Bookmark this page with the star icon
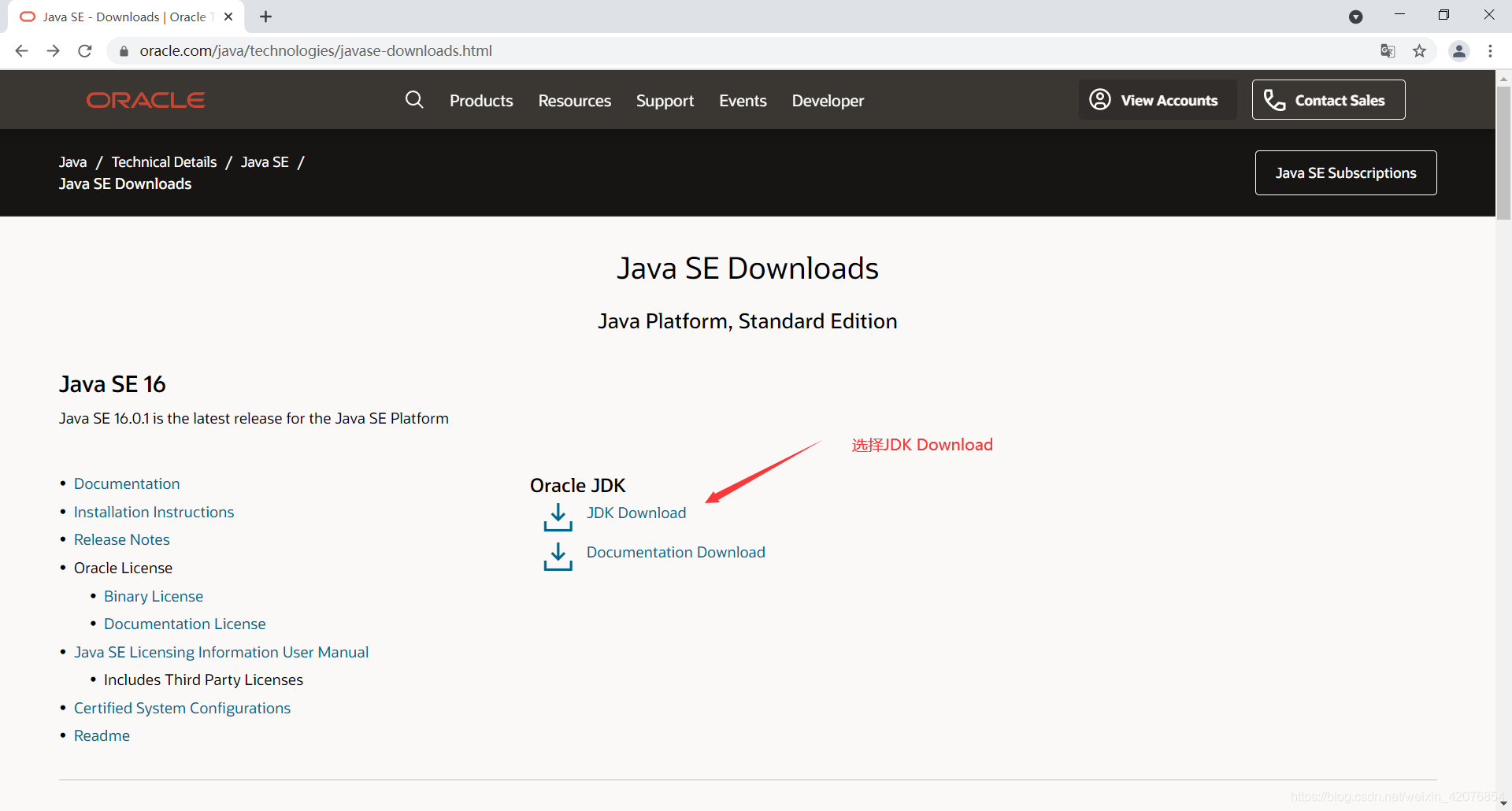Screen dimensions: 1512x811 1419,51
